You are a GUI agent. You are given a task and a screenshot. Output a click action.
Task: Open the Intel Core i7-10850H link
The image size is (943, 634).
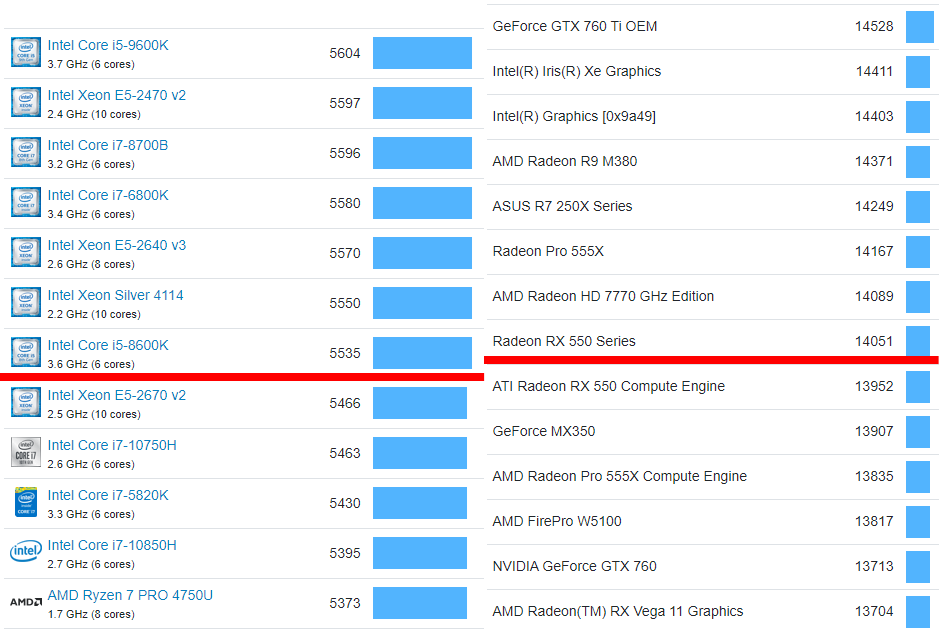click(x=112, y=544)
